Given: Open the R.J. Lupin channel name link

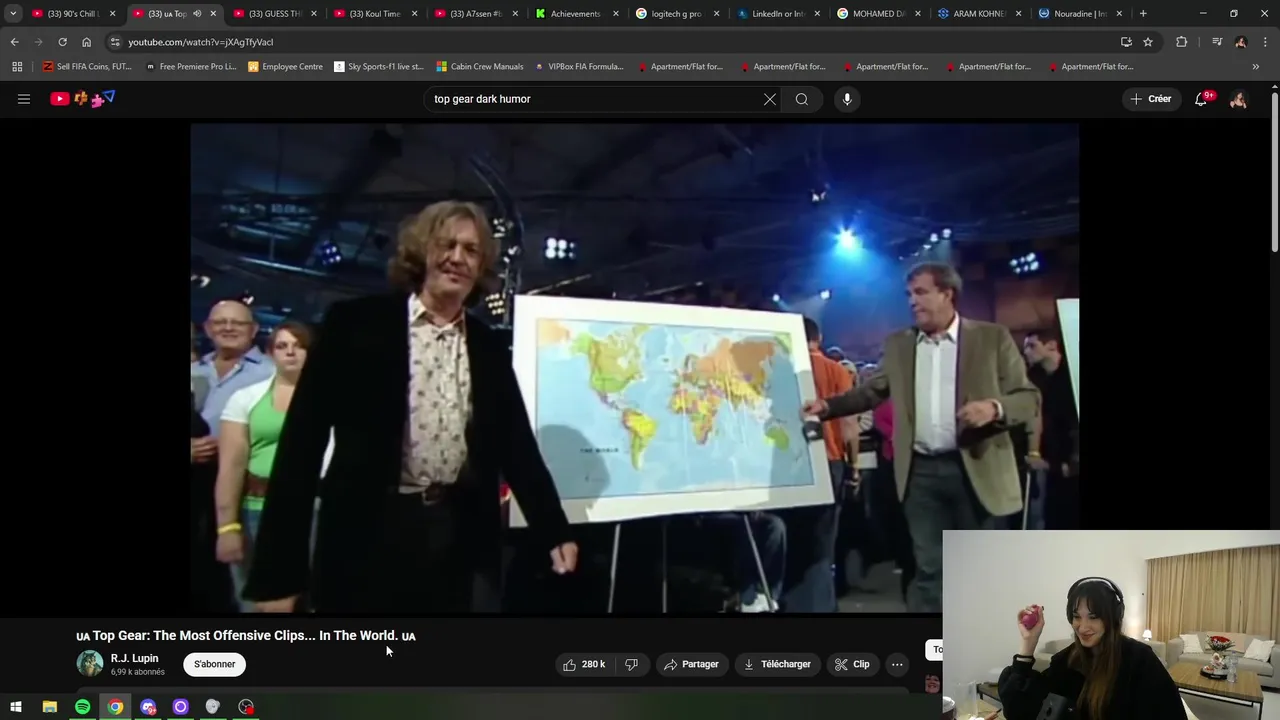Looking at the screenshot, I should [x=134, y=658].
